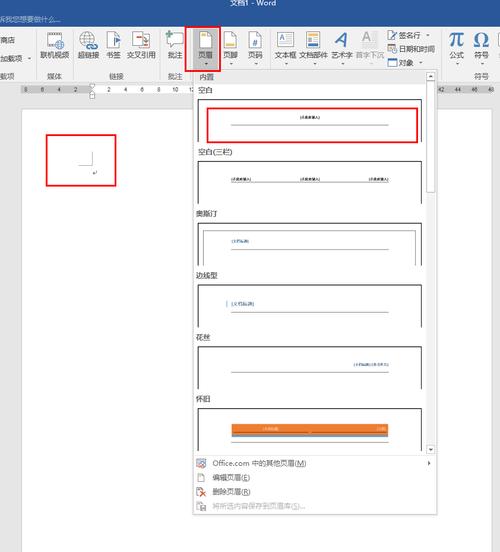Expand the 加载项 dropdown arrow

click(29, 58)
